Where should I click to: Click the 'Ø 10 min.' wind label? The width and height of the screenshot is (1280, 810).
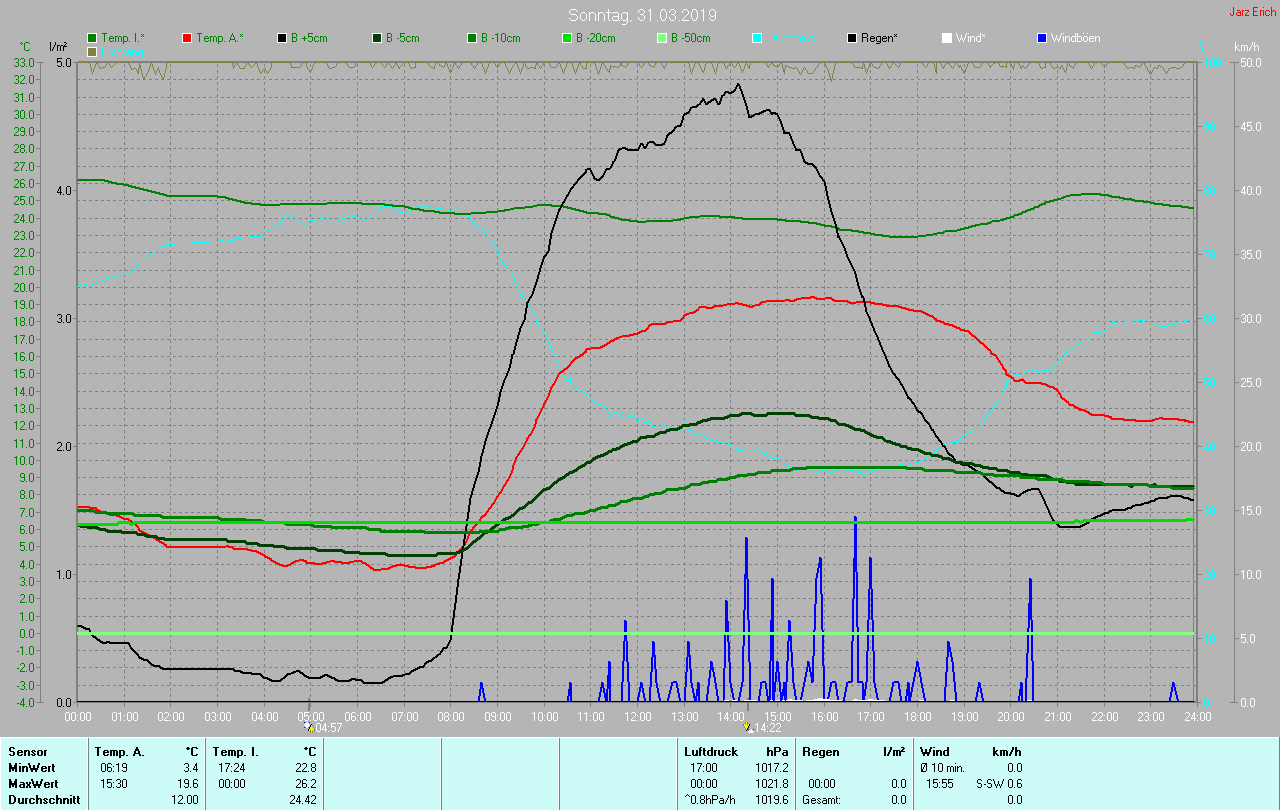tap(943, 768)
